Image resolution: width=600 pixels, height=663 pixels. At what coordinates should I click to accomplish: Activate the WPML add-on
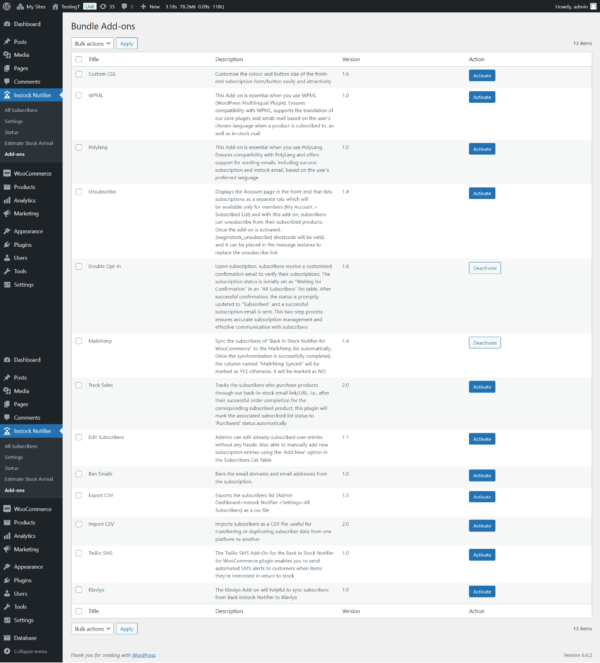click(x=482, y=97)
